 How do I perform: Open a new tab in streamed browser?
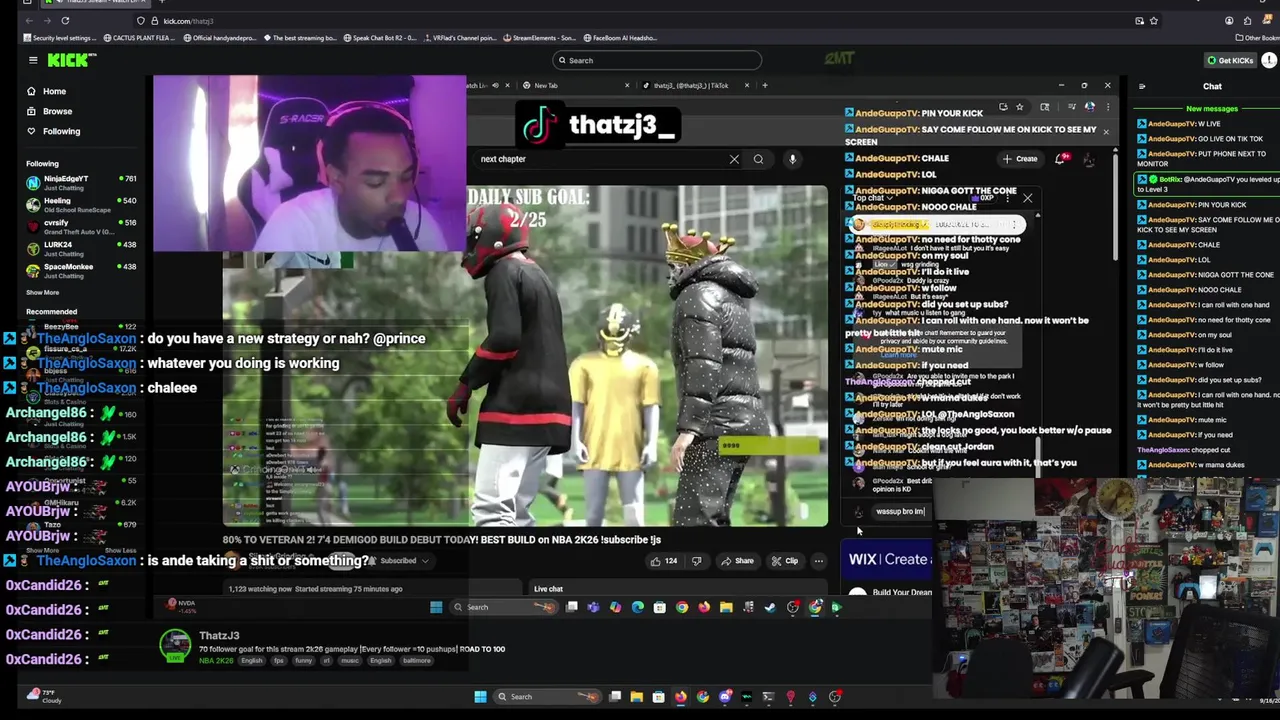tap(765, 85)
